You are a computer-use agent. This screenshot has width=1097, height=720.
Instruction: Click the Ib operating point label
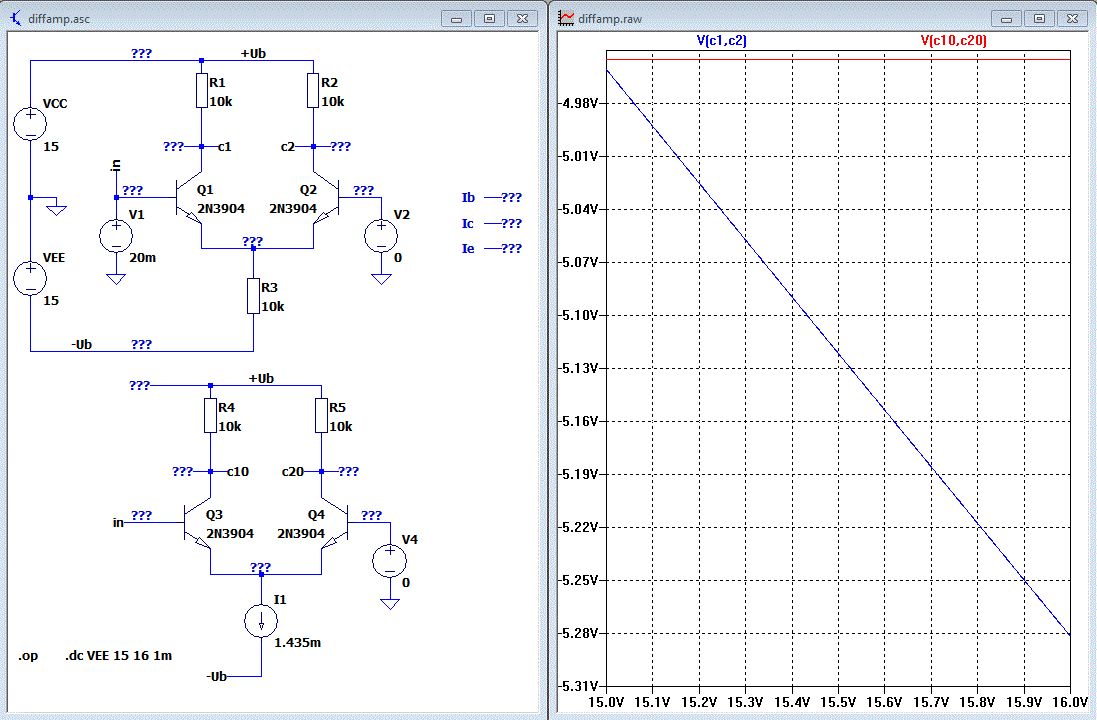pyautogui.click(x=468, y=198)
